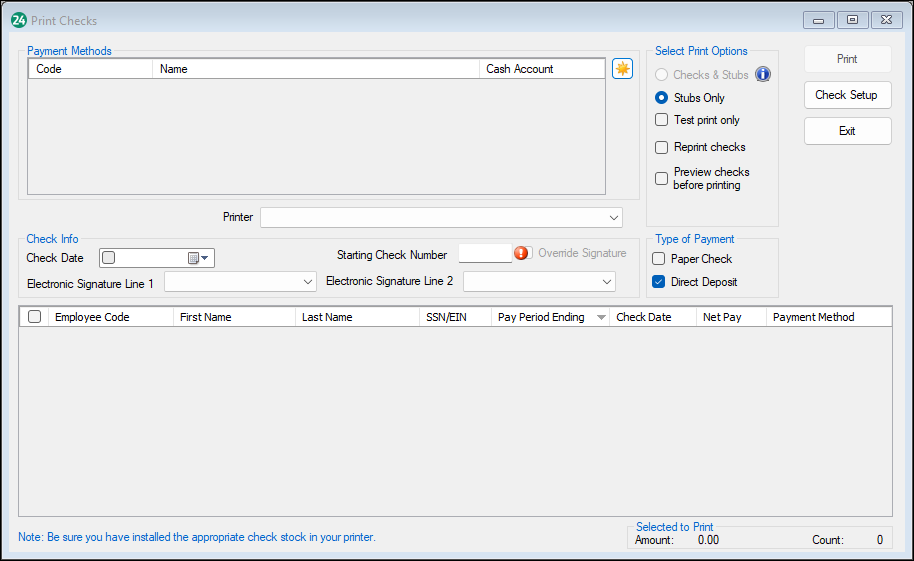The image size is (914, 561).
Task: Click the Print Checks app icon in title bar
Action: pos(18,20)
